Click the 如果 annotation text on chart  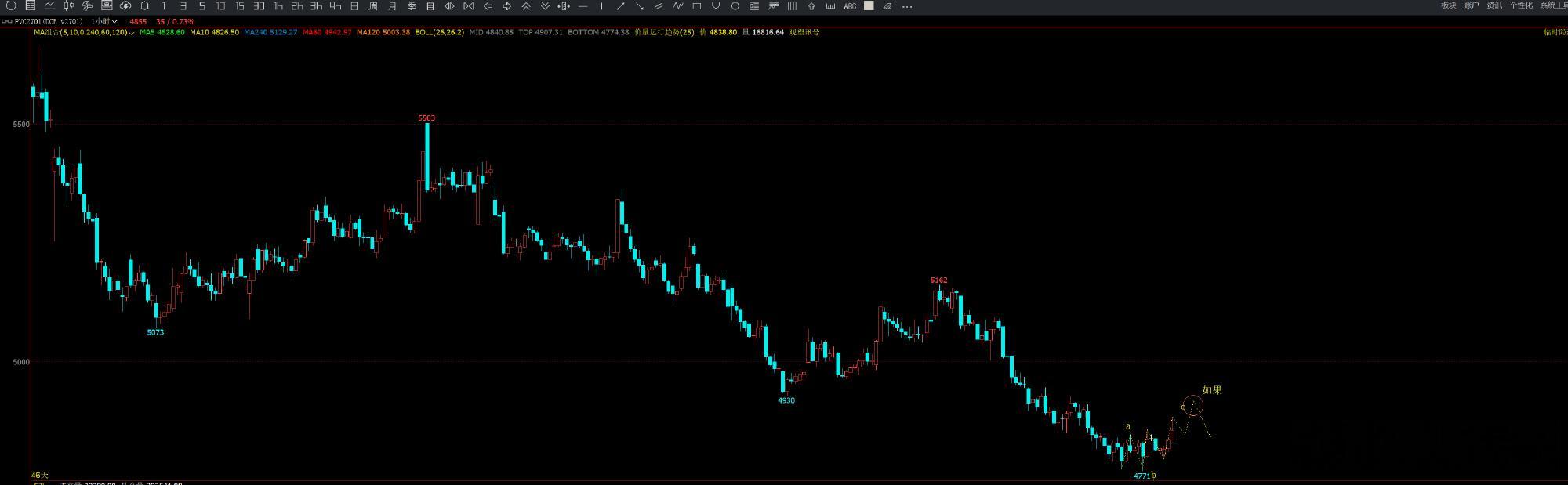[1212, 390]
